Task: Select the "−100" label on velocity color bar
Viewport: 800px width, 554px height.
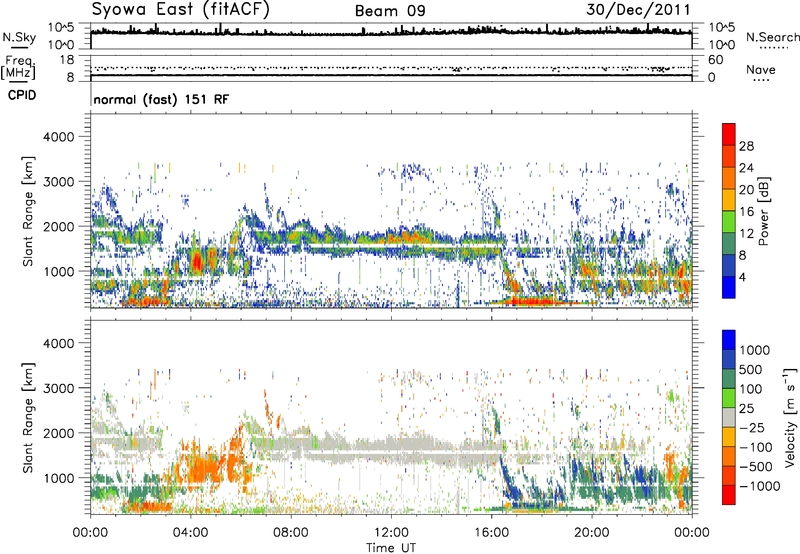Action: point(756,447)
